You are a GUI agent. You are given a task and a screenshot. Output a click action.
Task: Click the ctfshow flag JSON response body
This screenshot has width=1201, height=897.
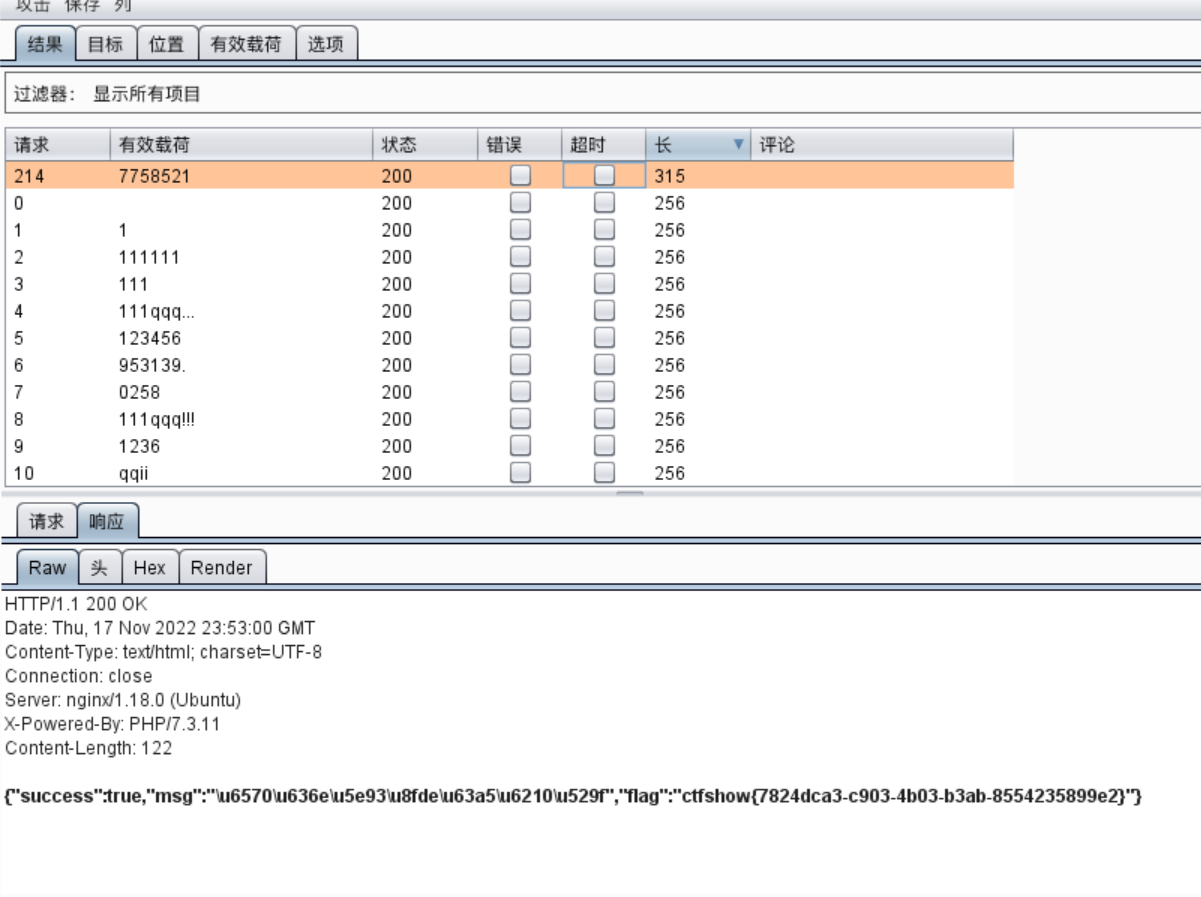[x=573, y=797]
